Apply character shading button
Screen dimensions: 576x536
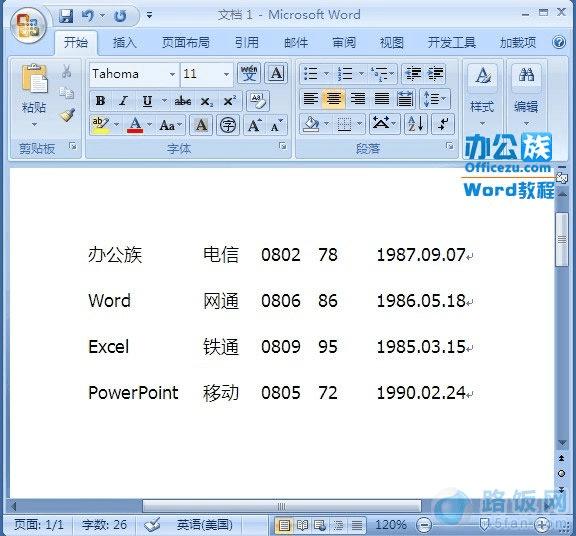click(201, 125)
